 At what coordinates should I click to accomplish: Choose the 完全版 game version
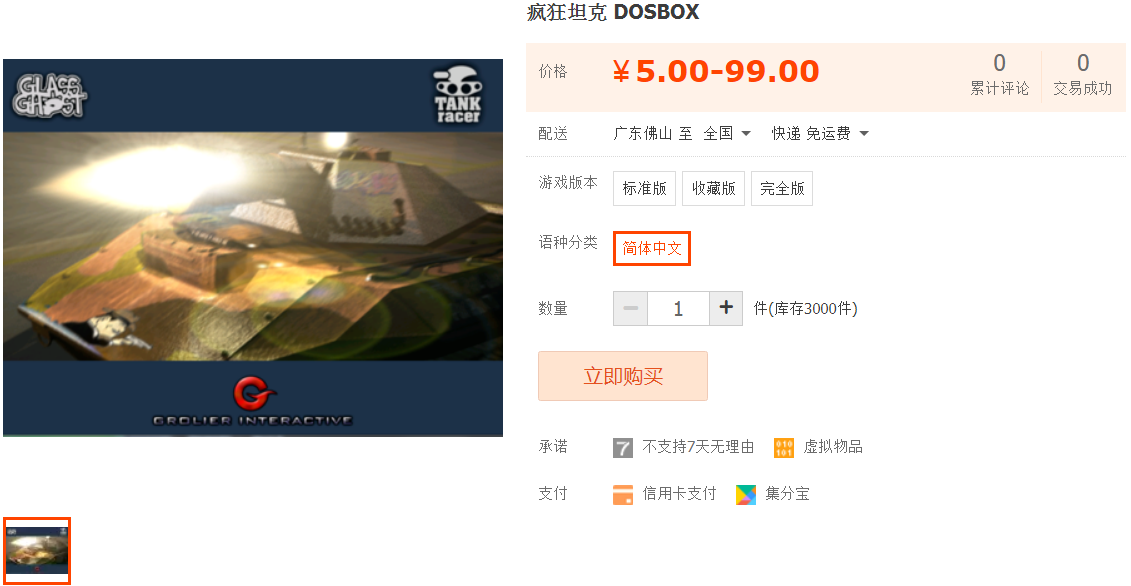tap(782, 188)
